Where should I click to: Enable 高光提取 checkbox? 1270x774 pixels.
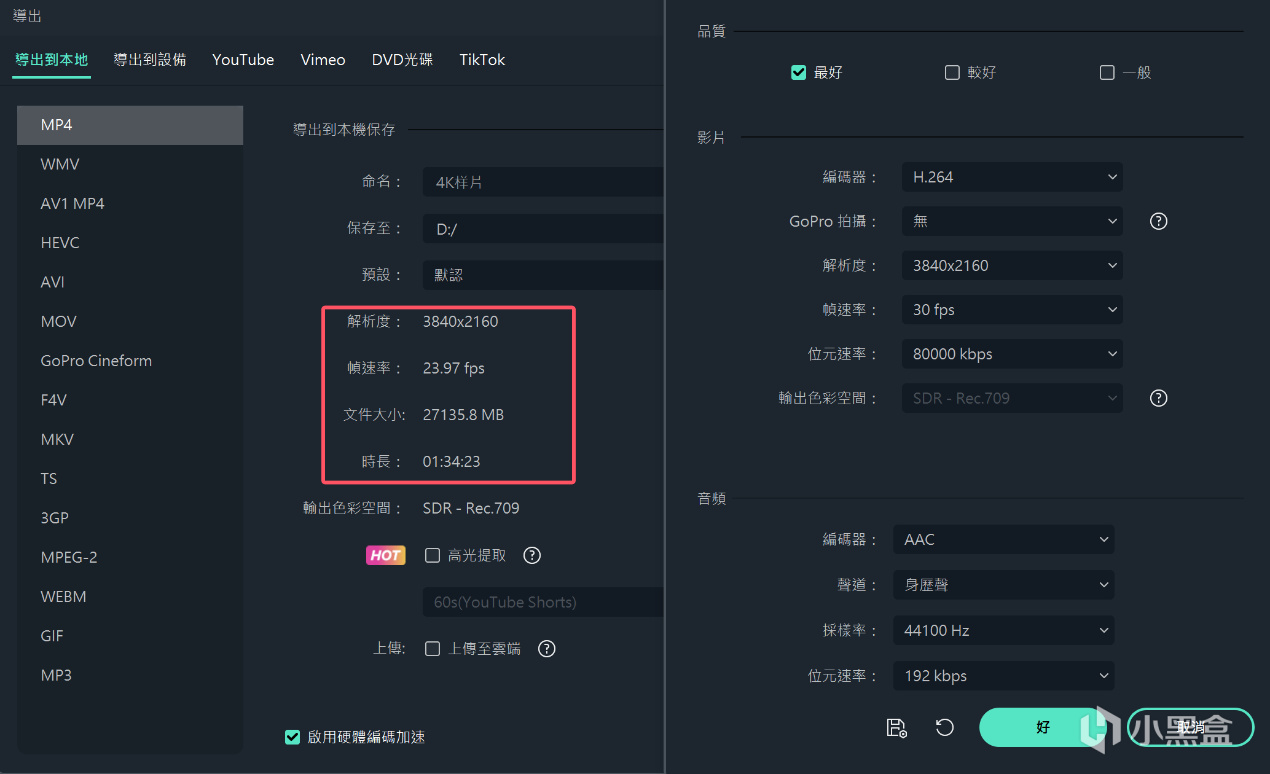point(433,555)
